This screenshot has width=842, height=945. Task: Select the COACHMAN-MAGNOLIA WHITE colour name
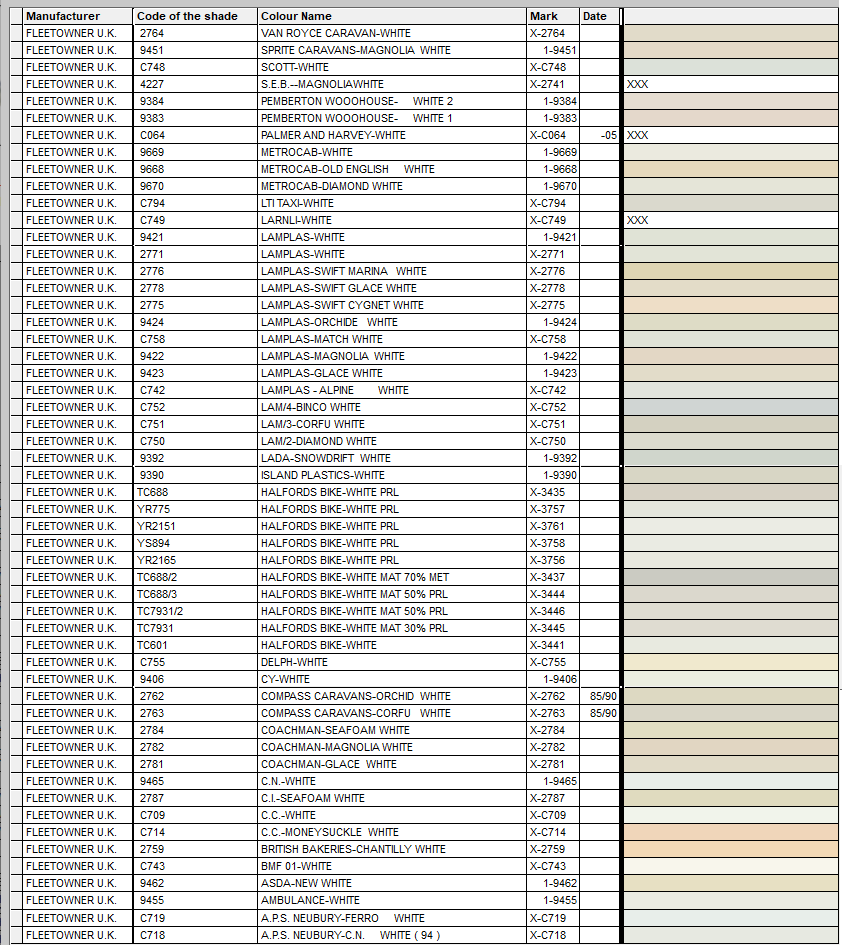337,747
